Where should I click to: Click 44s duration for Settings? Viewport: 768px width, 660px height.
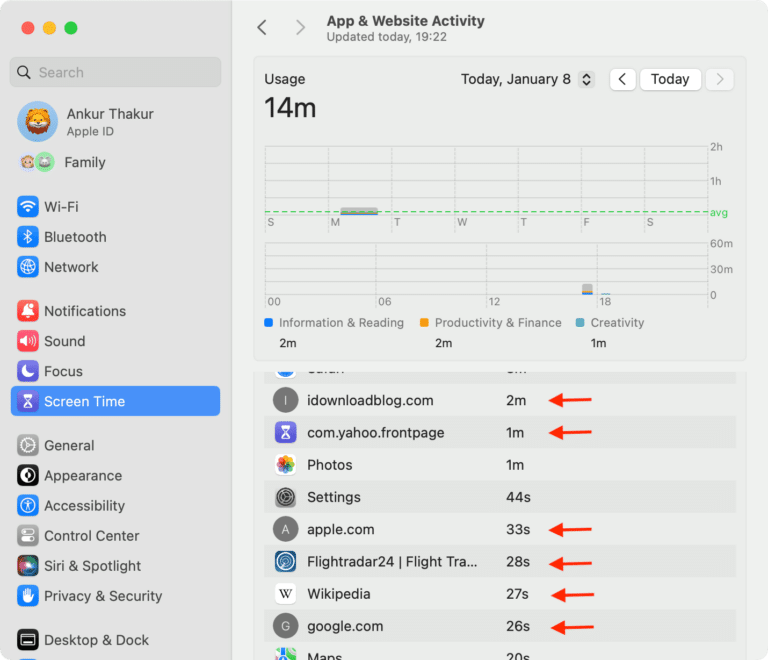click(x=518, y=497)
